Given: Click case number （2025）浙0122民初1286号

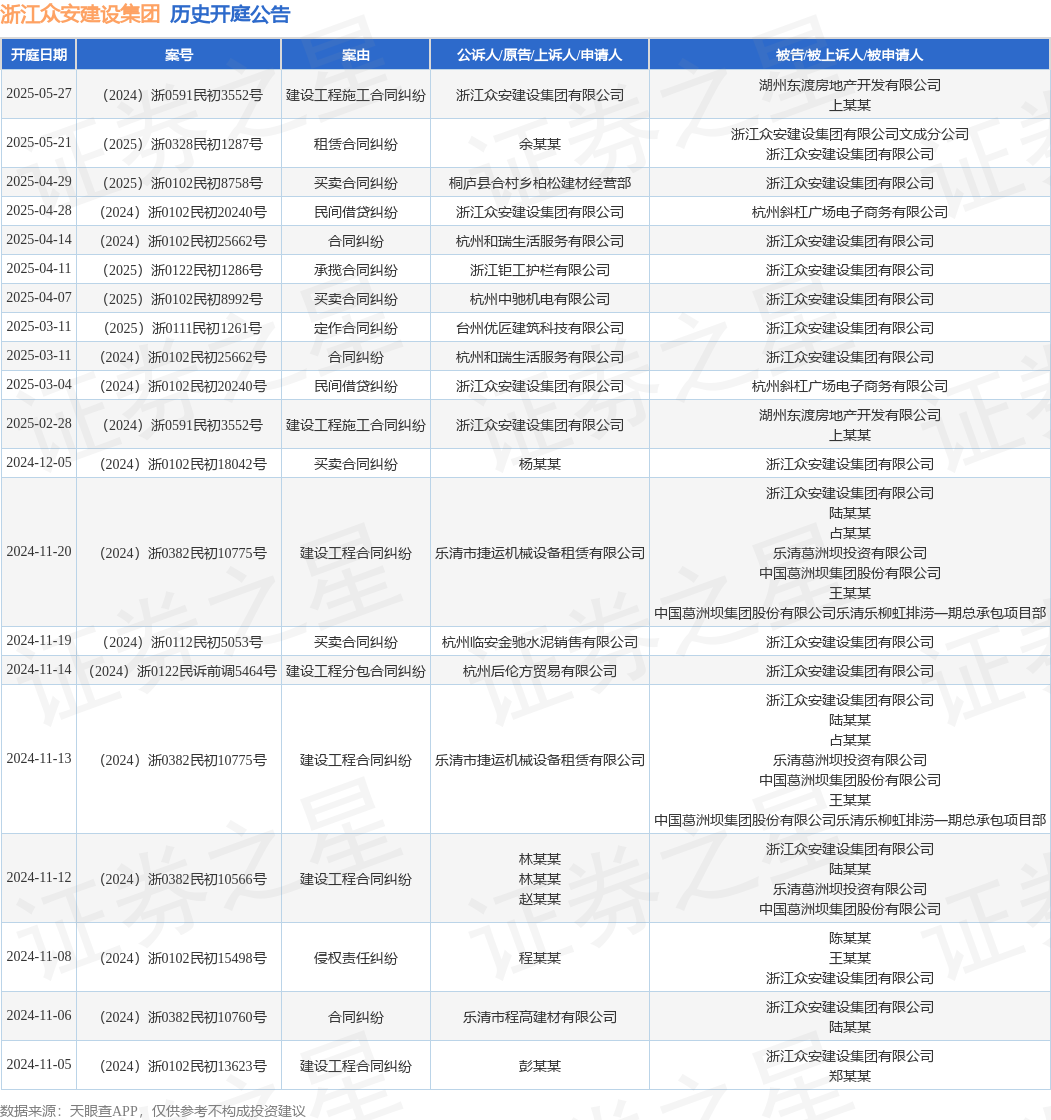Looking at the screenshot, I should point(179,271).
